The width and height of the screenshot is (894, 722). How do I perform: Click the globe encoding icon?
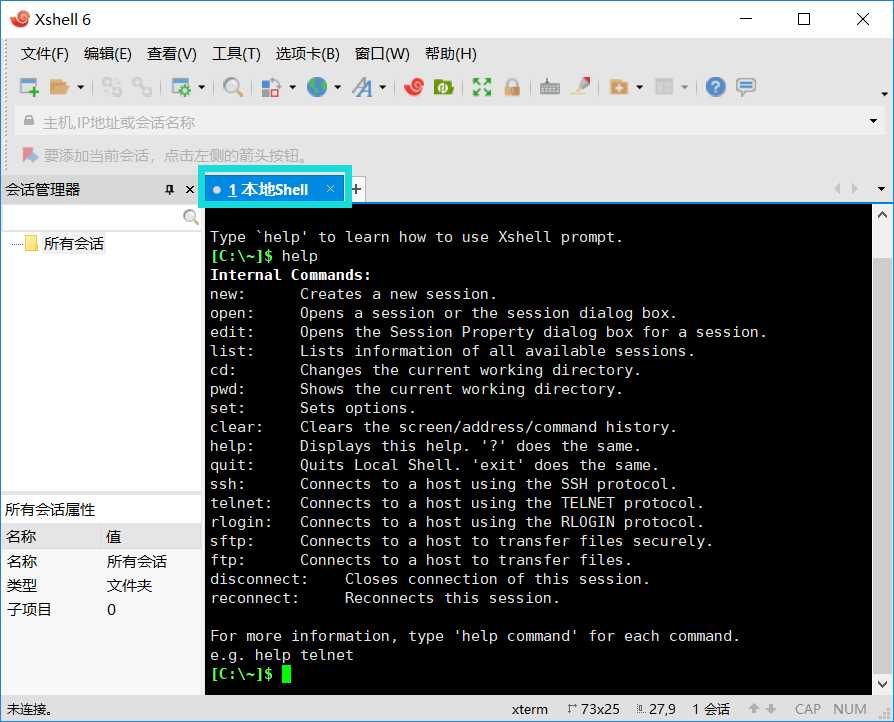[317, 87]
